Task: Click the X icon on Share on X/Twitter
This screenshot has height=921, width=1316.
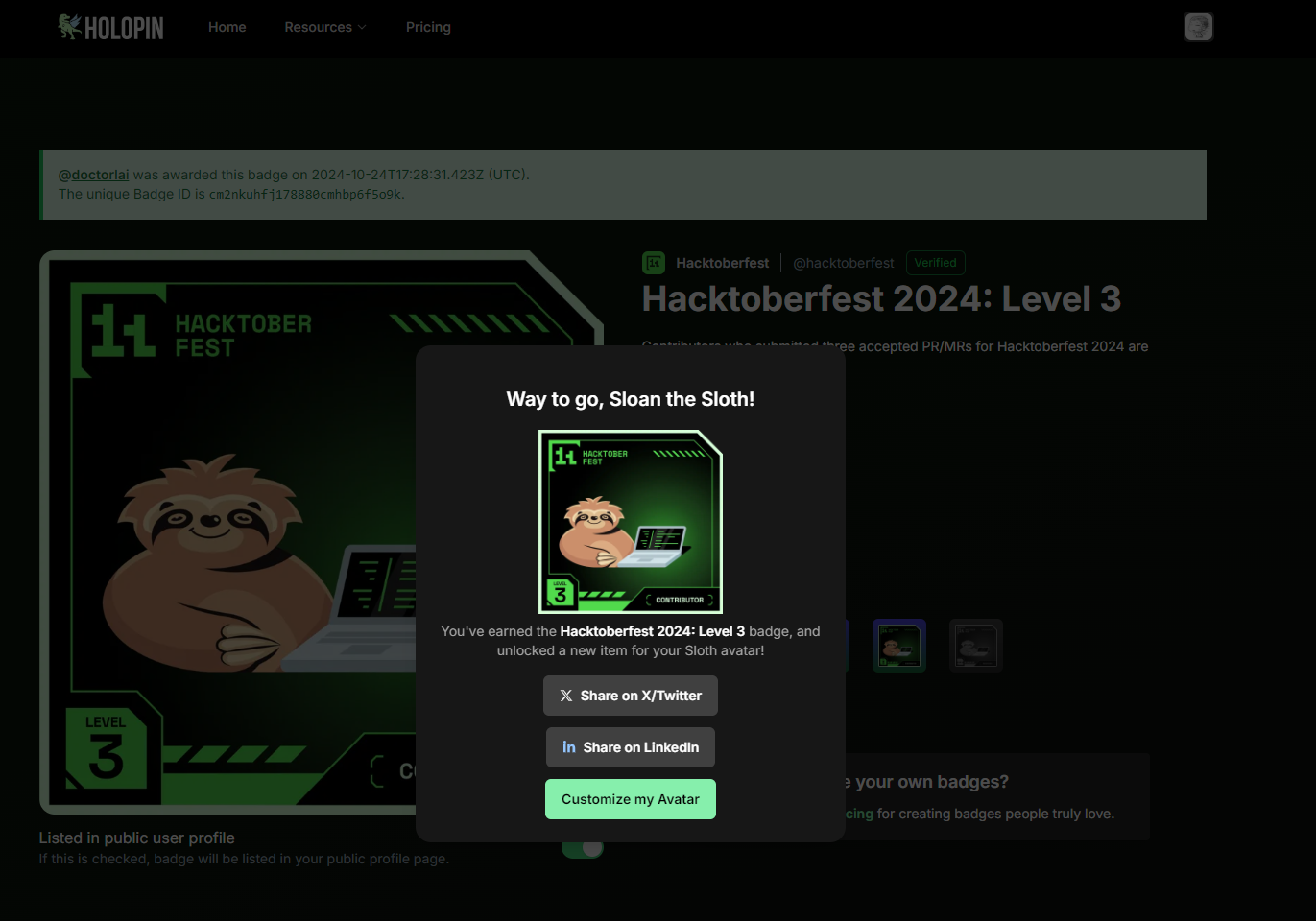Action: tap(566, 696)
